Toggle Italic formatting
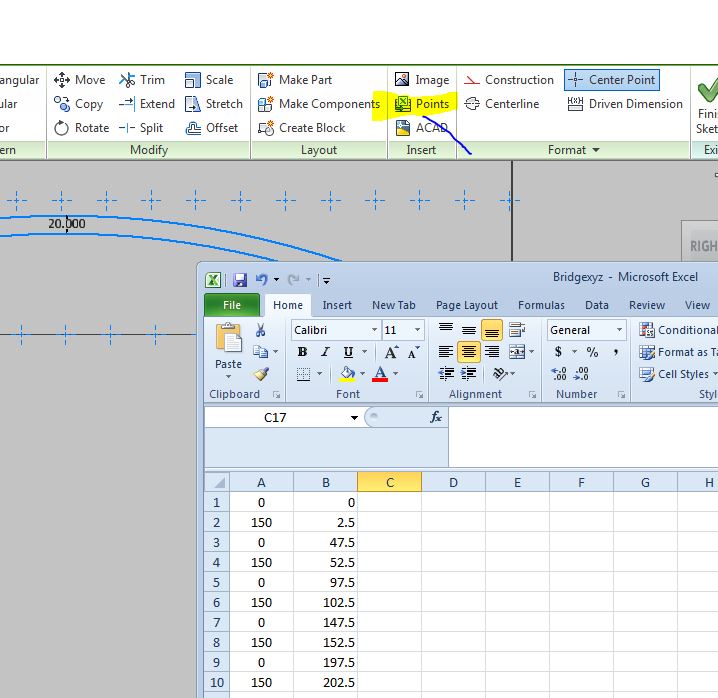Image resolution: width=718 pixels, height=698 pixels. [x=325, y=352]
